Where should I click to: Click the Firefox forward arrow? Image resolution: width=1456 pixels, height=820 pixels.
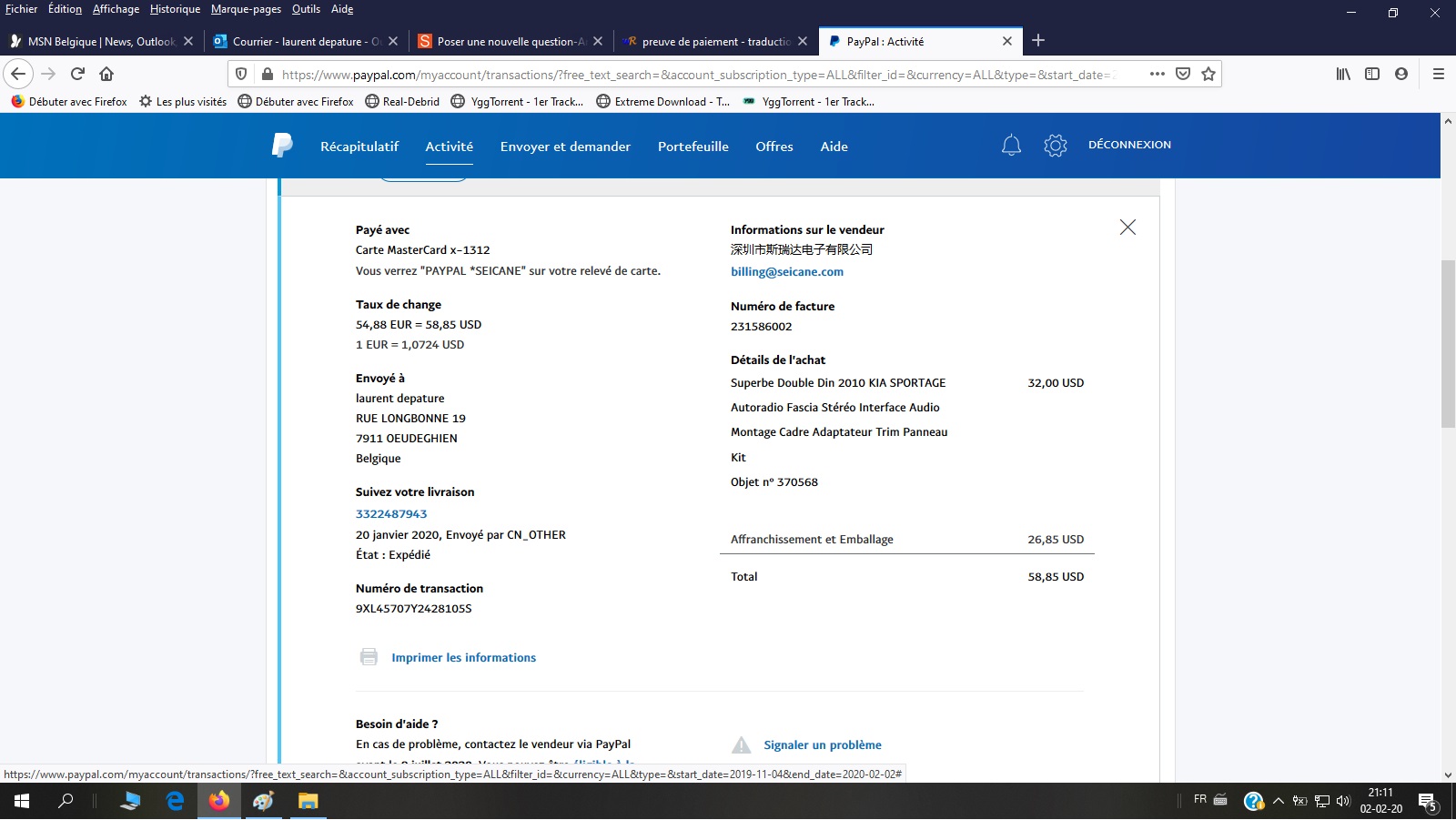49,74
